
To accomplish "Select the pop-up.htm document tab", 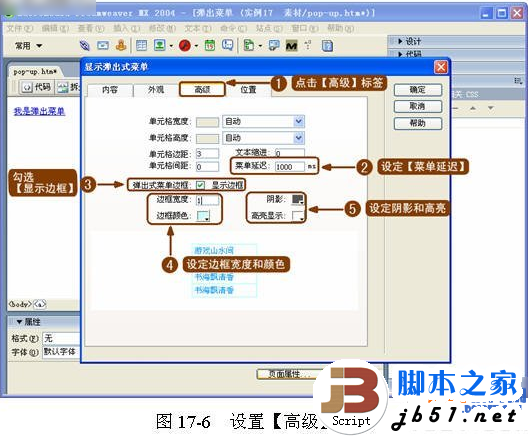I will [35, 71].
